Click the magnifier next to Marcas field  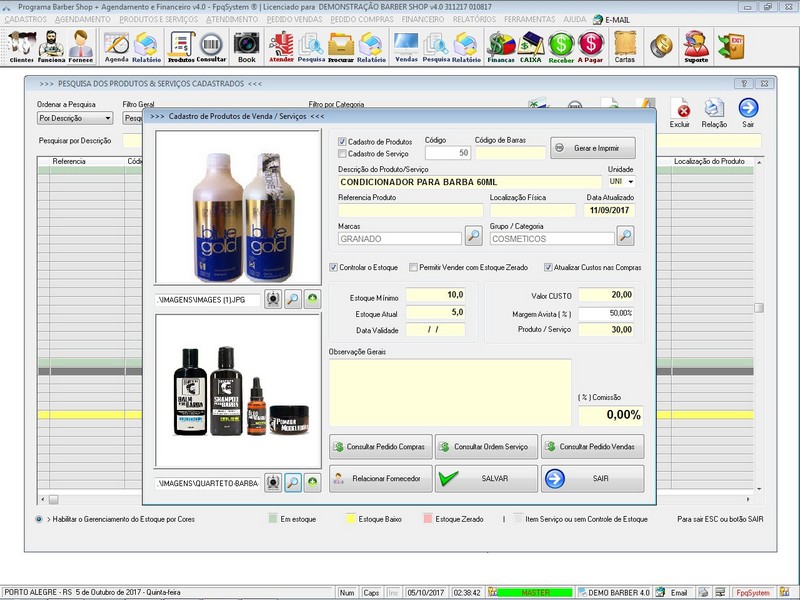[473, 237]
